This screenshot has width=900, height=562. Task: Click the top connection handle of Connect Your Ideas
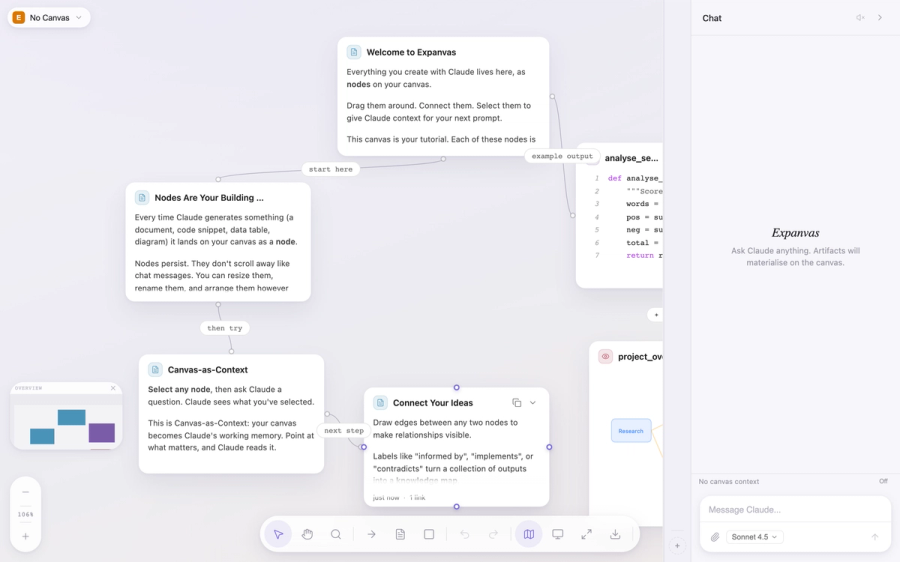[456, 387]
